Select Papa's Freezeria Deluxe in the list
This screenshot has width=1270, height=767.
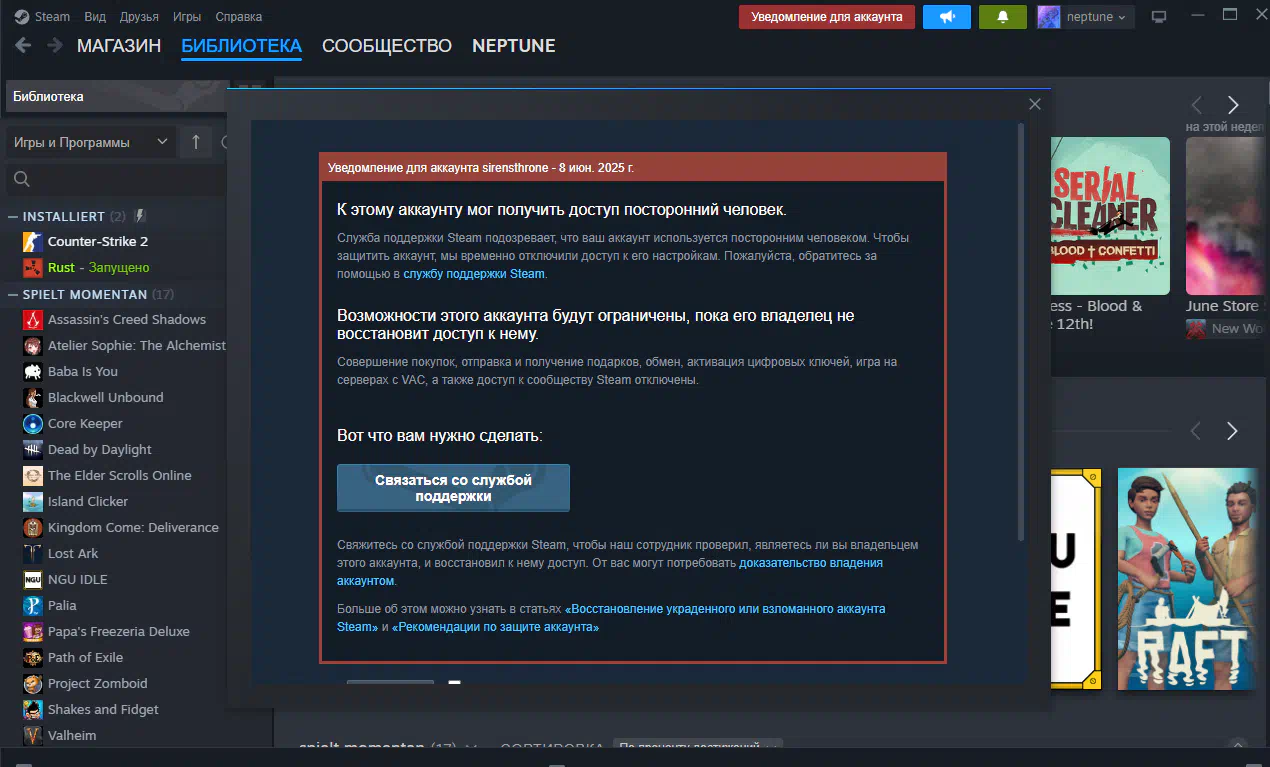(x=118, y=632)
